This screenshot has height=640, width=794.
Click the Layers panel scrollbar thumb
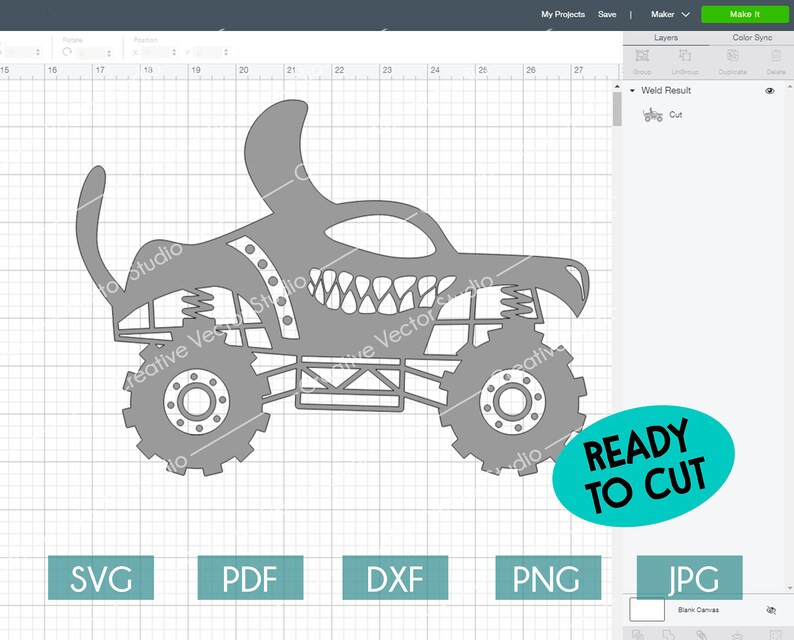tap(617, 109)
